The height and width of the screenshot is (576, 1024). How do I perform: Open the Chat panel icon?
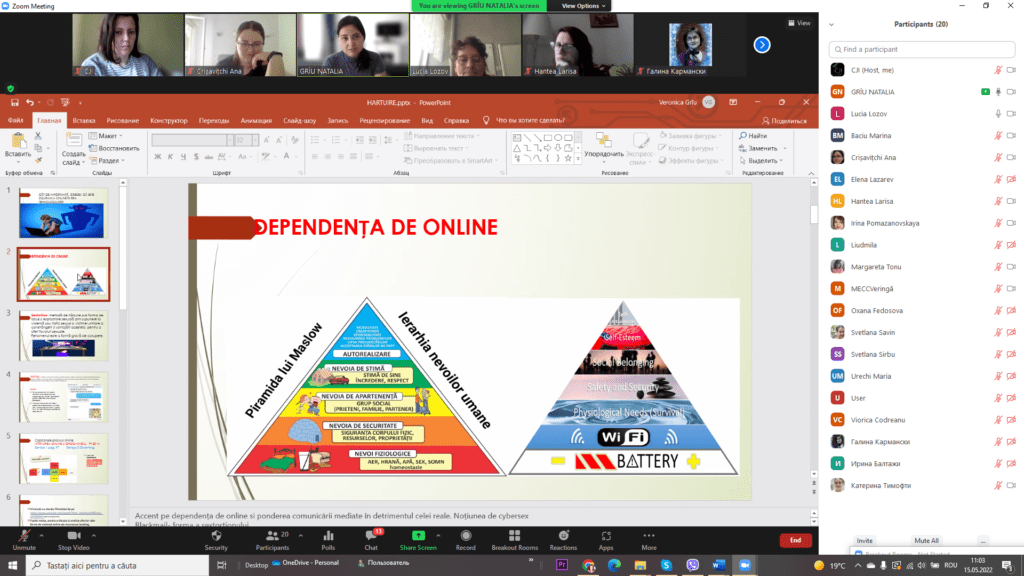click(x=371, y=536)
